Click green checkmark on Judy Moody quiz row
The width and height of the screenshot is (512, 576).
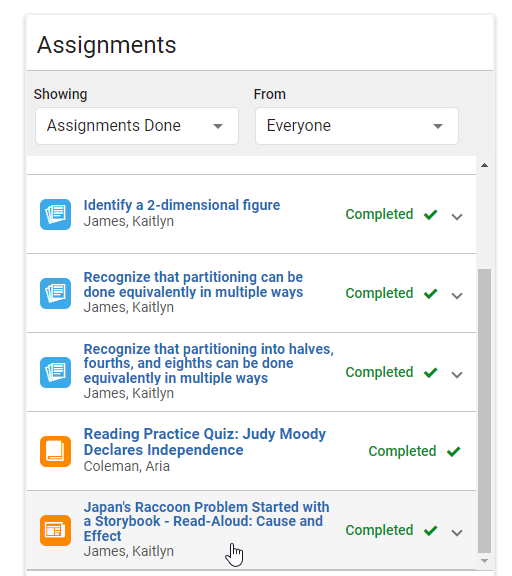pyautogui.click(x=454, y=451)
